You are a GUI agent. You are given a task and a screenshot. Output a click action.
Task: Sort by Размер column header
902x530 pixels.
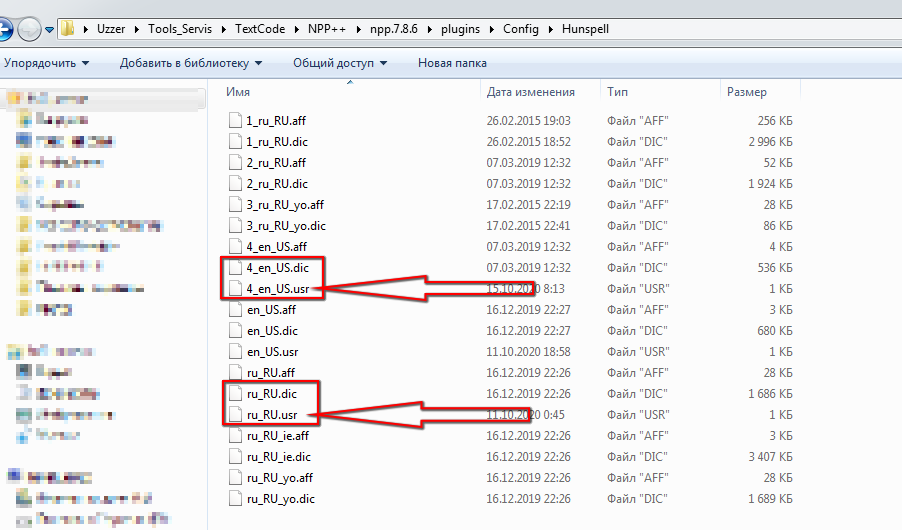pyautogui.click(x=747, y=91)
